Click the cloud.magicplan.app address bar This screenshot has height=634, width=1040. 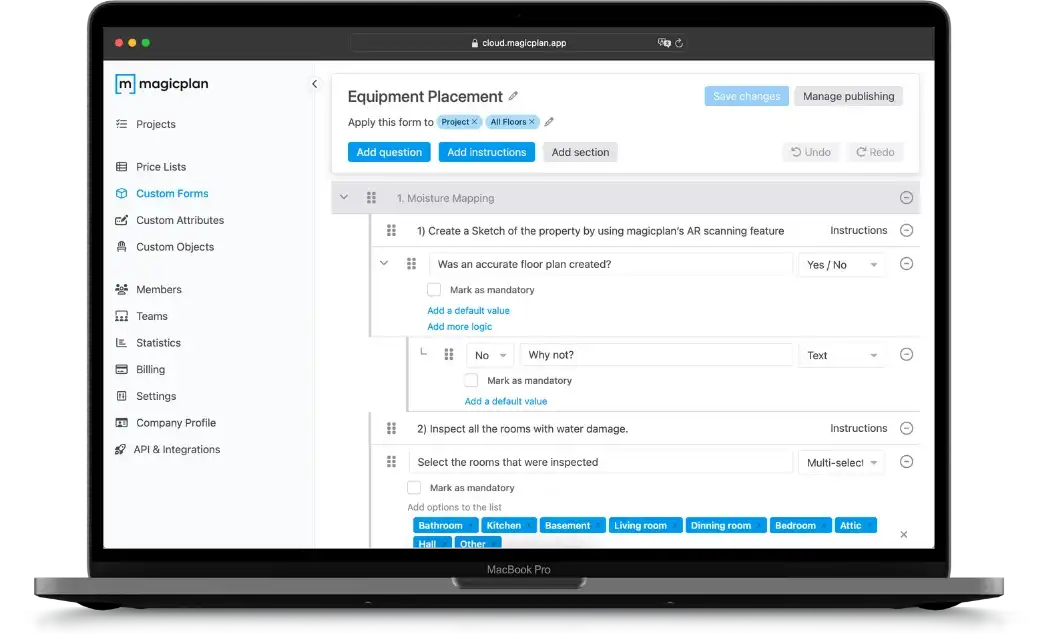pyautogui.click(x=519, y=43)
